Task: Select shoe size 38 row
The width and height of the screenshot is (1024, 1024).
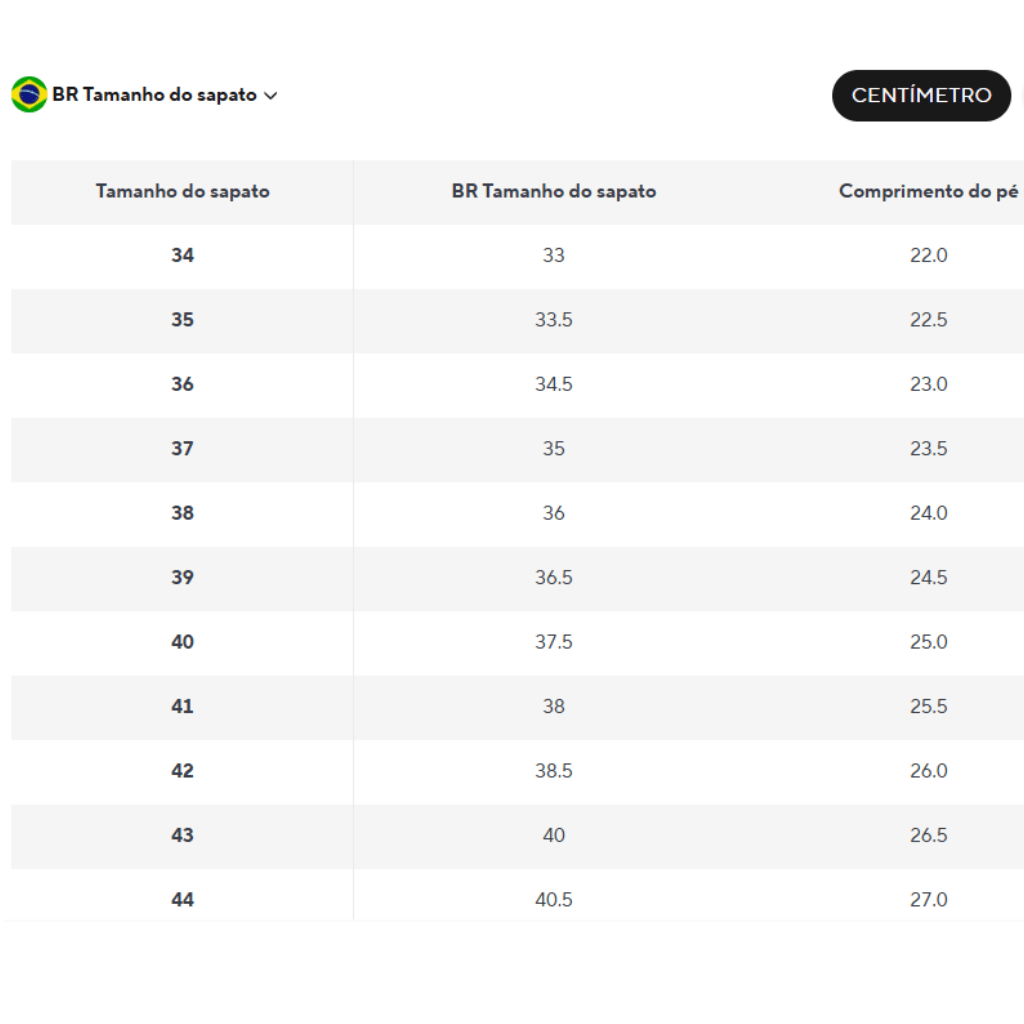Action: (x=517, y=513)
